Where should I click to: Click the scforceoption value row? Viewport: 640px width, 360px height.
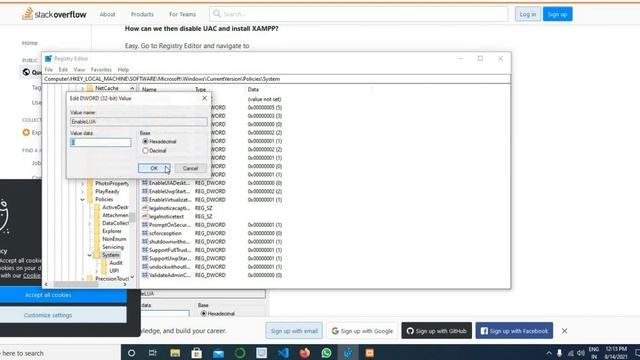[x=212, y=233]
